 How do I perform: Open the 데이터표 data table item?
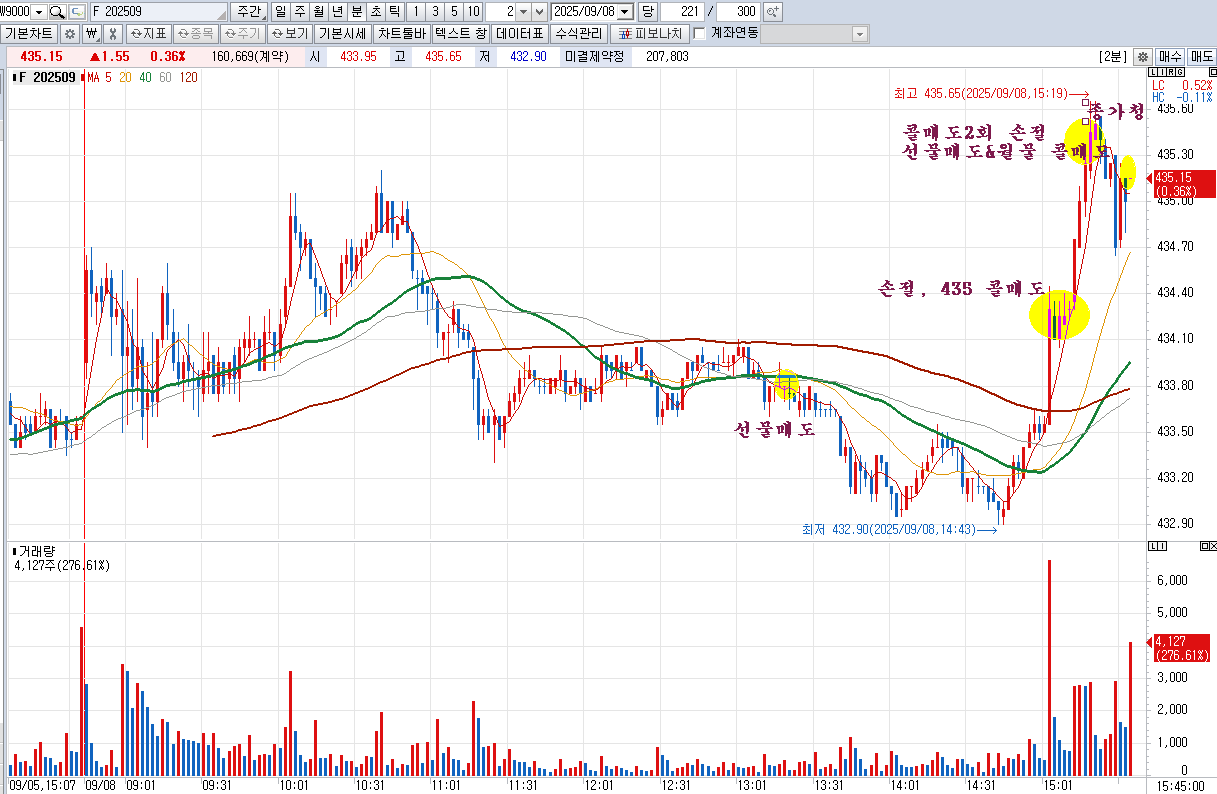click(521, 33)
